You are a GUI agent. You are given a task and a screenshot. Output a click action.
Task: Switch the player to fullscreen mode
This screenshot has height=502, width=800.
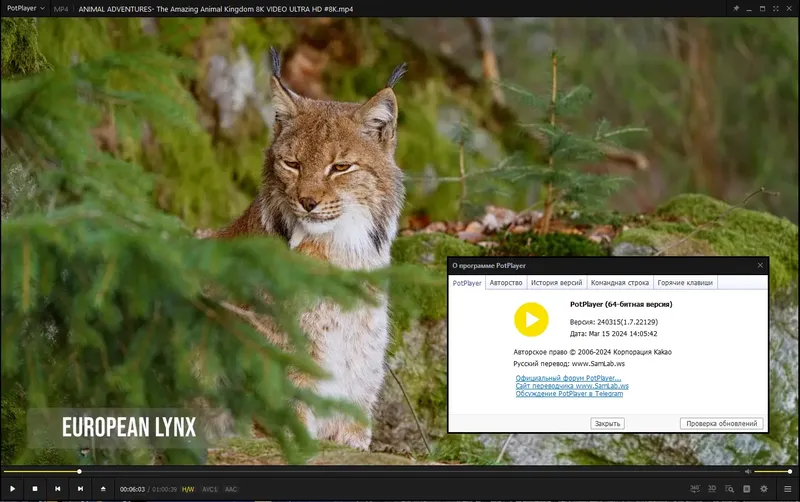pyautogui.click(x=776, y=9)
